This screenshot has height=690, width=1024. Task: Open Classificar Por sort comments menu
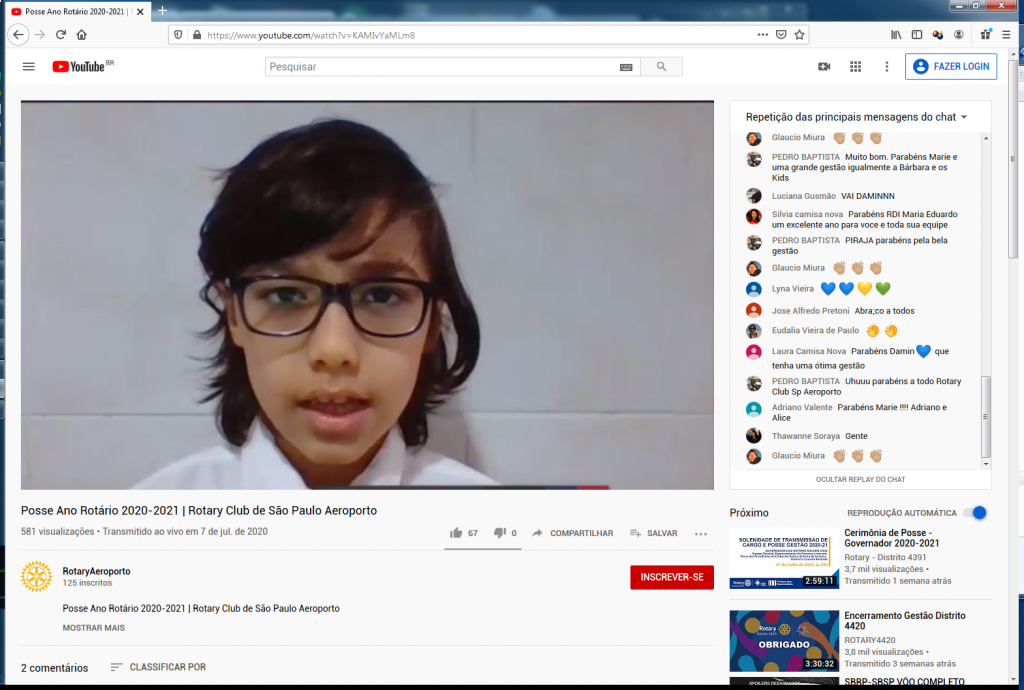coord(158,667)
